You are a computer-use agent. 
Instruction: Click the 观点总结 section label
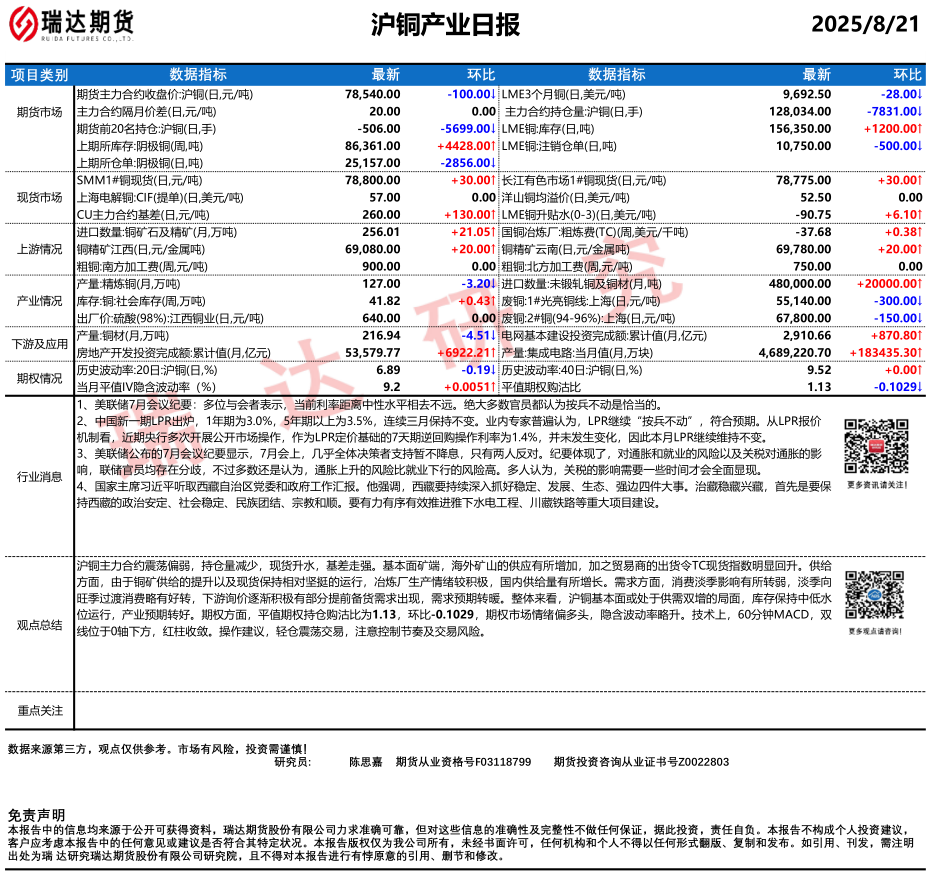(40, 625)
